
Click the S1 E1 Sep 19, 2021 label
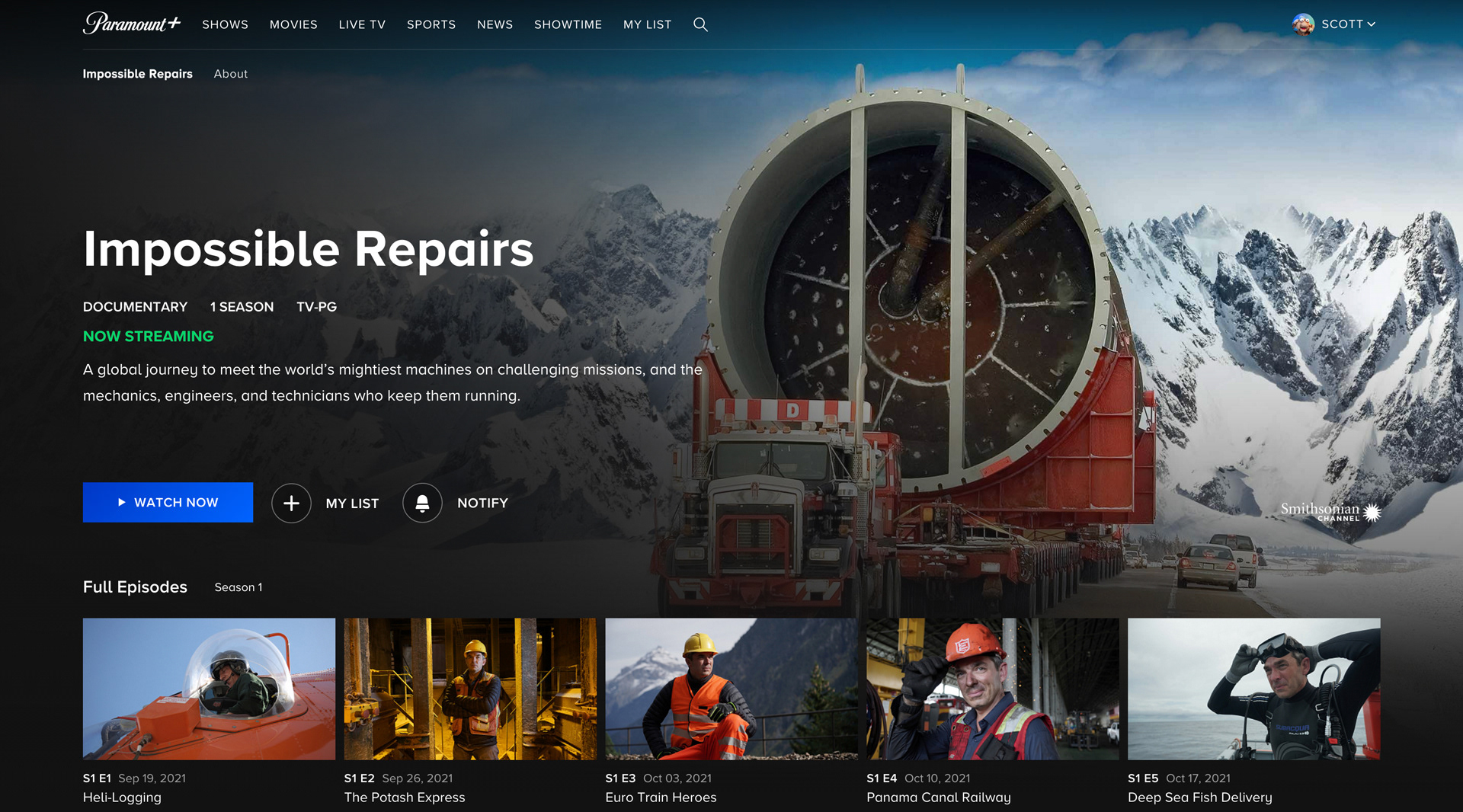(134, 778)
